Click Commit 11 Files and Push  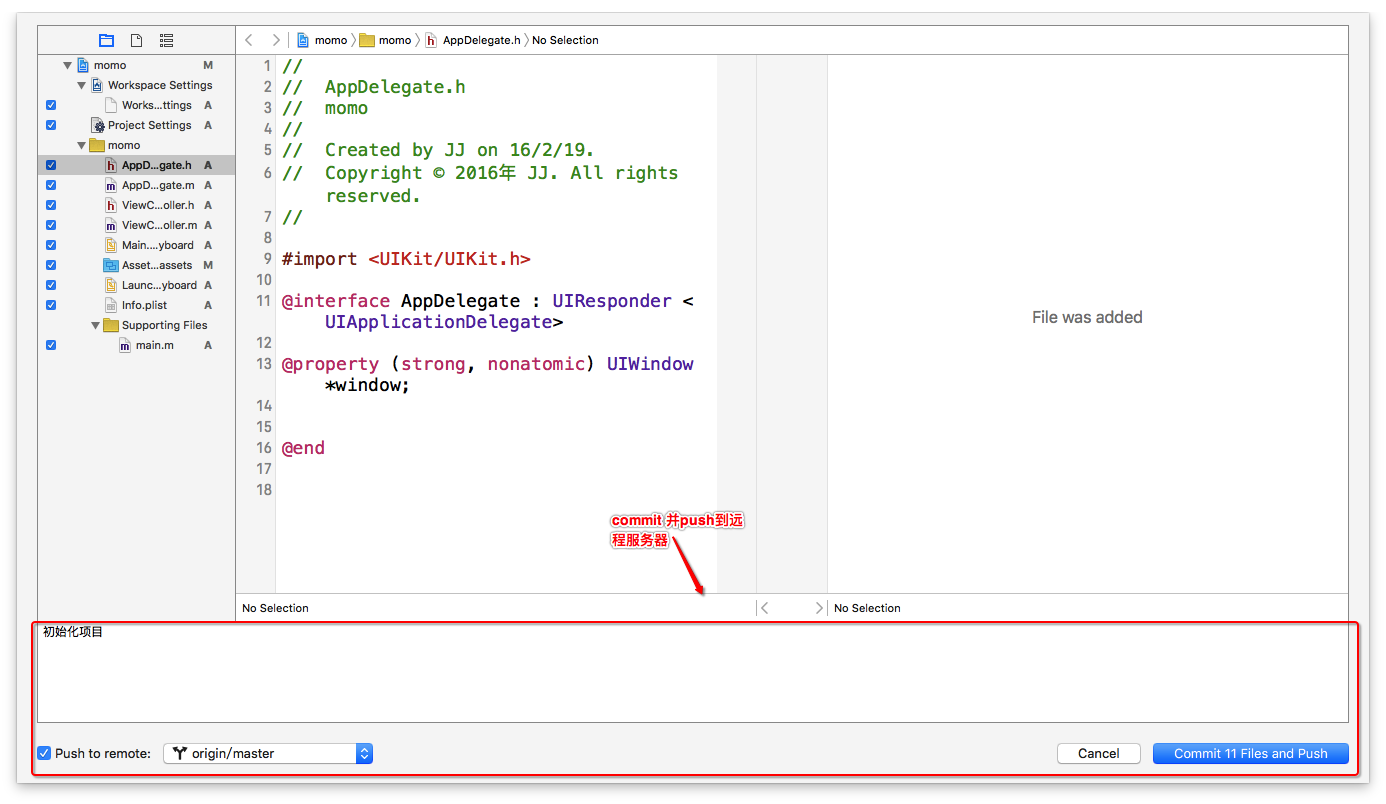click(1251, 753)
